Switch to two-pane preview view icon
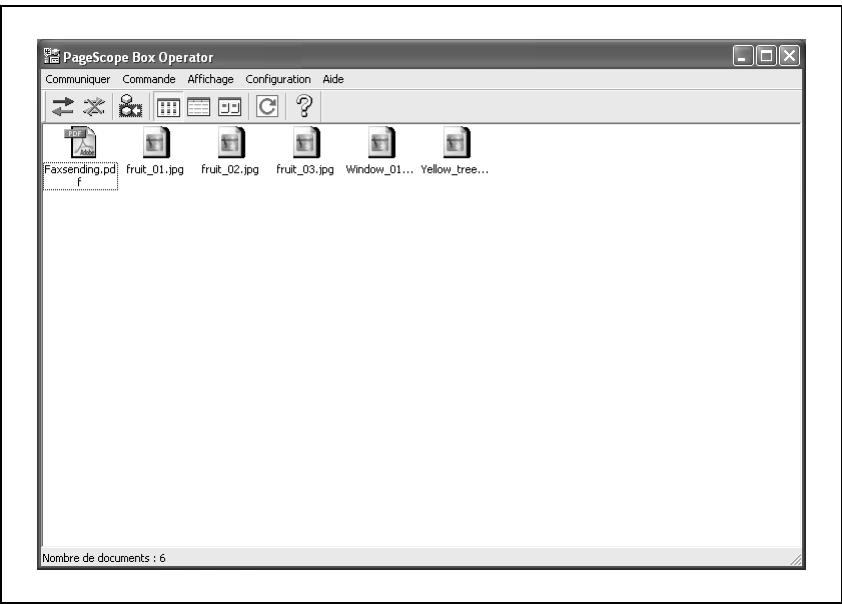This screenshot has height=604, width=842. click(x=230, y=107)
